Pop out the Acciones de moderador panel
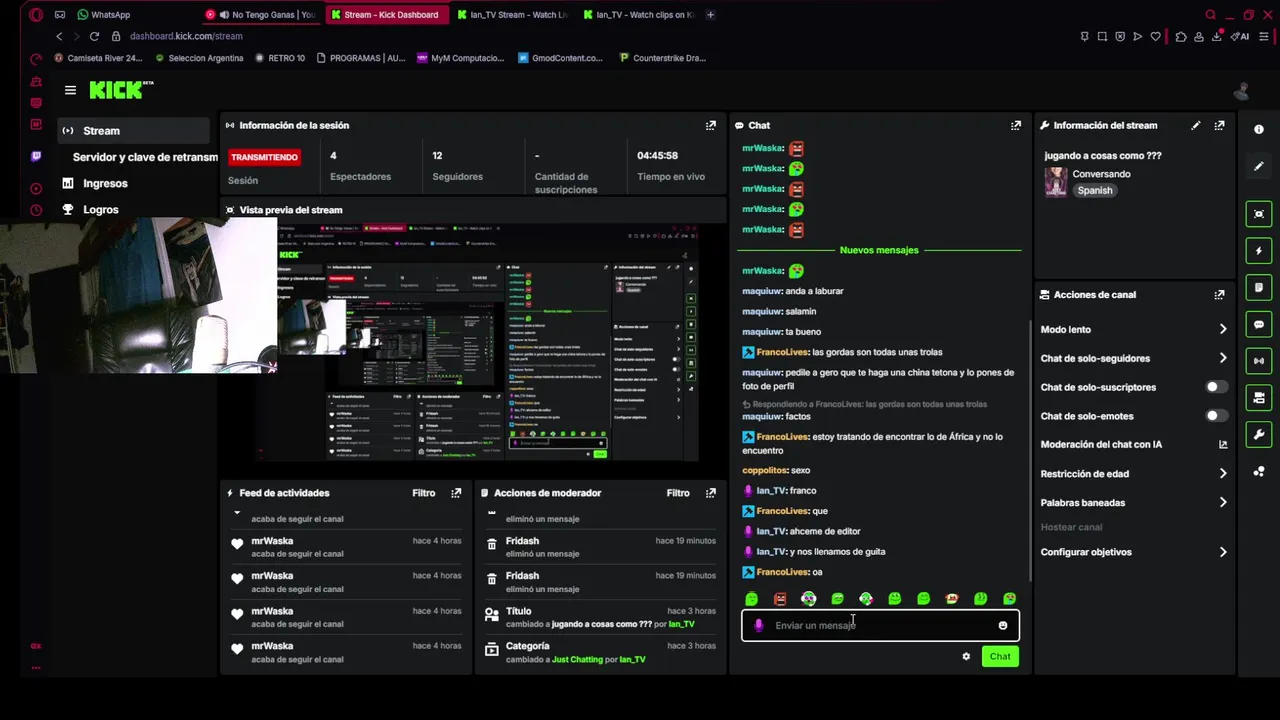Screen dimensions: 1280x720 coord(711,493)
